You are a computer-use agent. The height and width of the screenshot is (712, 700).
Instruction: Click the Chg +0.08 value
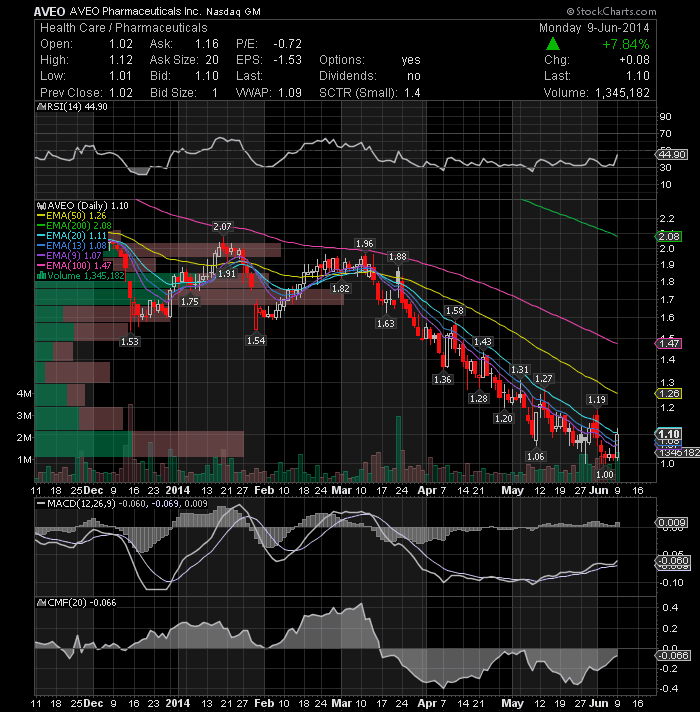634,60
